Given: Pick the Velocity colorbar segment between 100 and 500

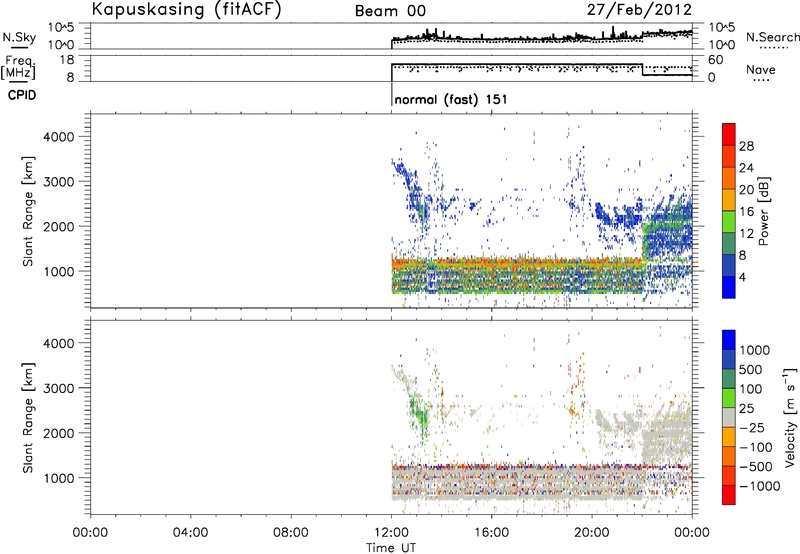Looking at the screenshot, I should pos(729,379).
